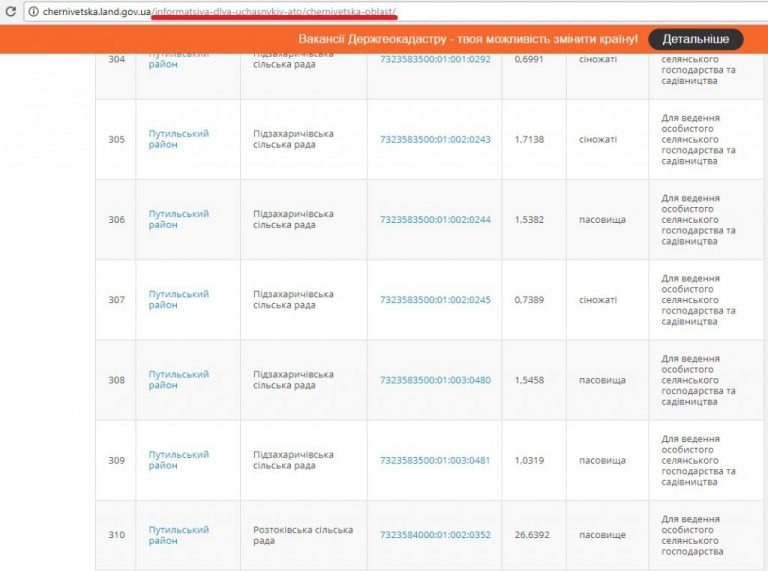The height and width of the screenshot is (571, 768).
Task: Open cadastral number 7323583500:01:001:0292
Action: 435,60
